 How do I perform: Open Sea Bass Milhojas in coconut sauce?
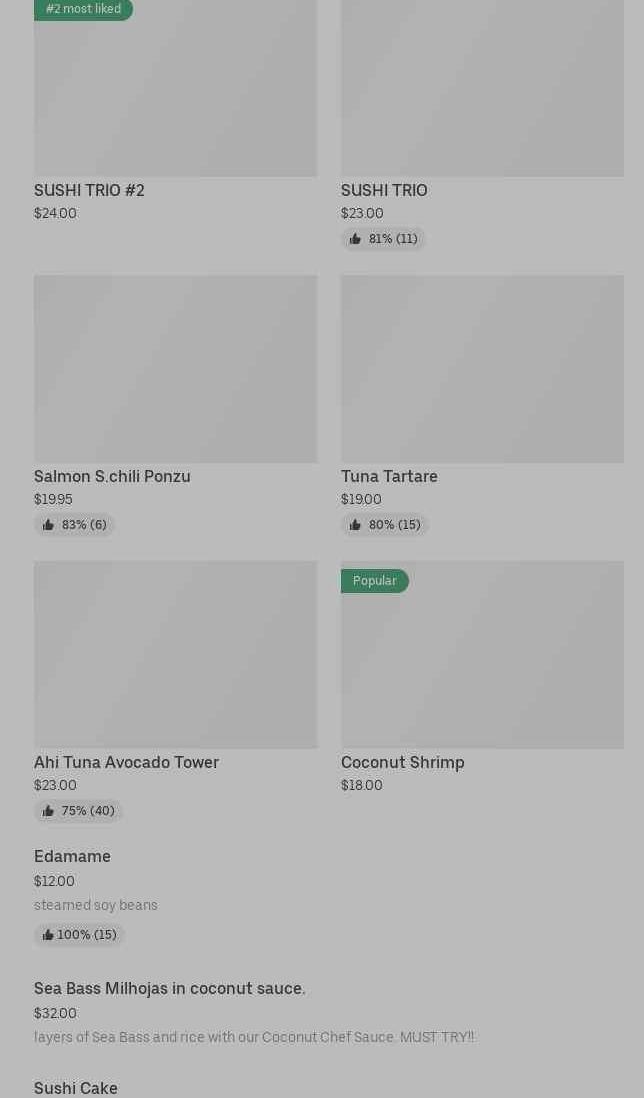169,988
